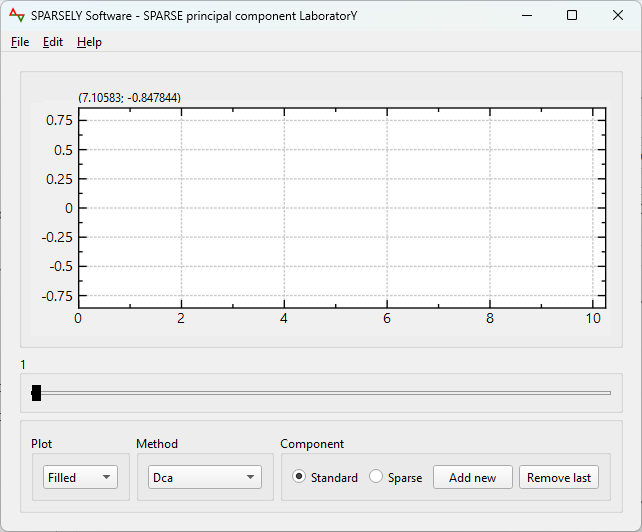Maximize the SPARSELY window
Image resolution: width=642 pixels, height=532 pixels.
pyautogui.click(x=572, y=16)
